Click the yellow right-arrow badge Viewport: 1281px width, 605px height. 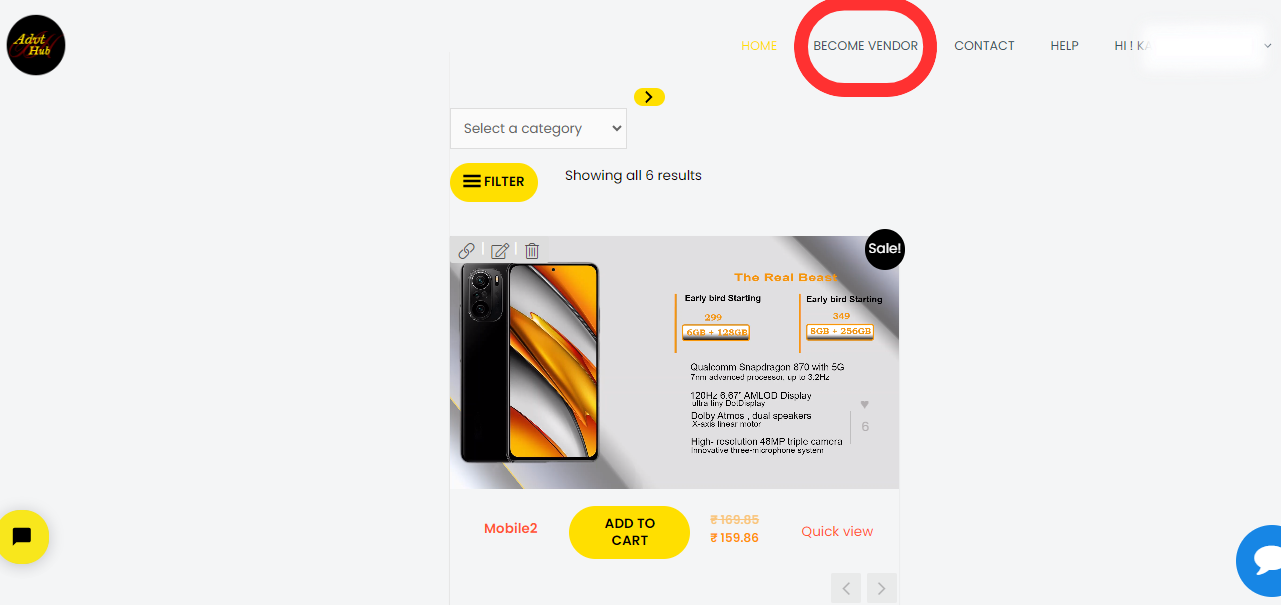tap(649, 97)
